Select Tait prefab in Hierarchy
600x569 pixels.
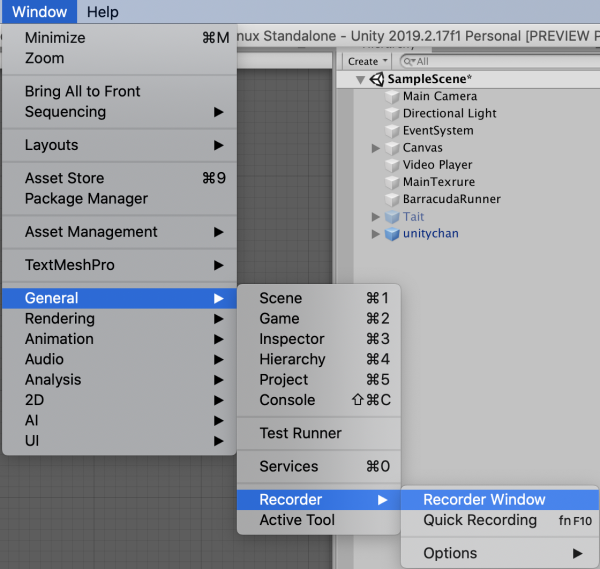[413, 217]
